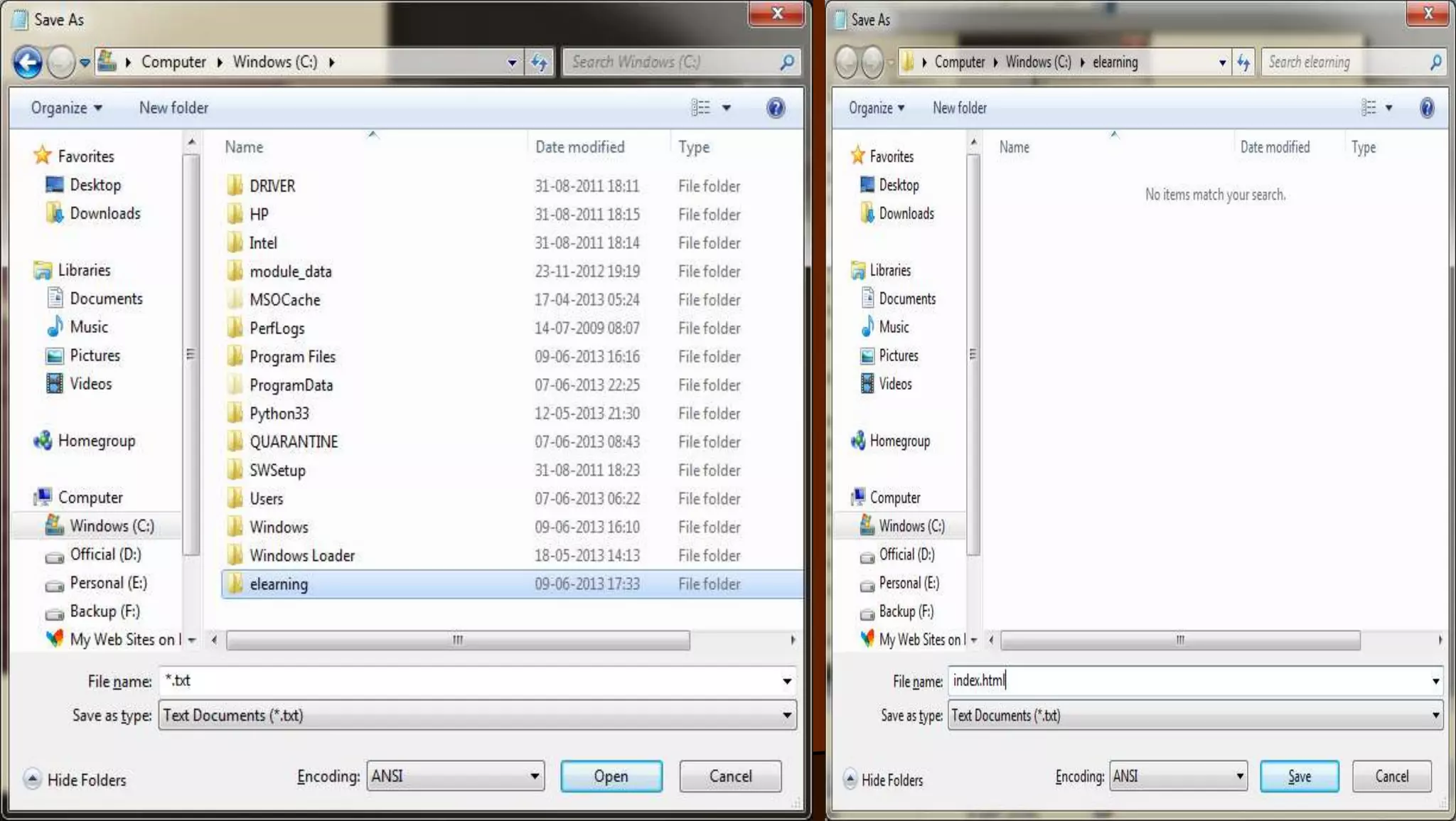Click New folder in right dialog toolbar
Image resolution: width=1456 pixels, height=821 pixels.
[959, 108]
